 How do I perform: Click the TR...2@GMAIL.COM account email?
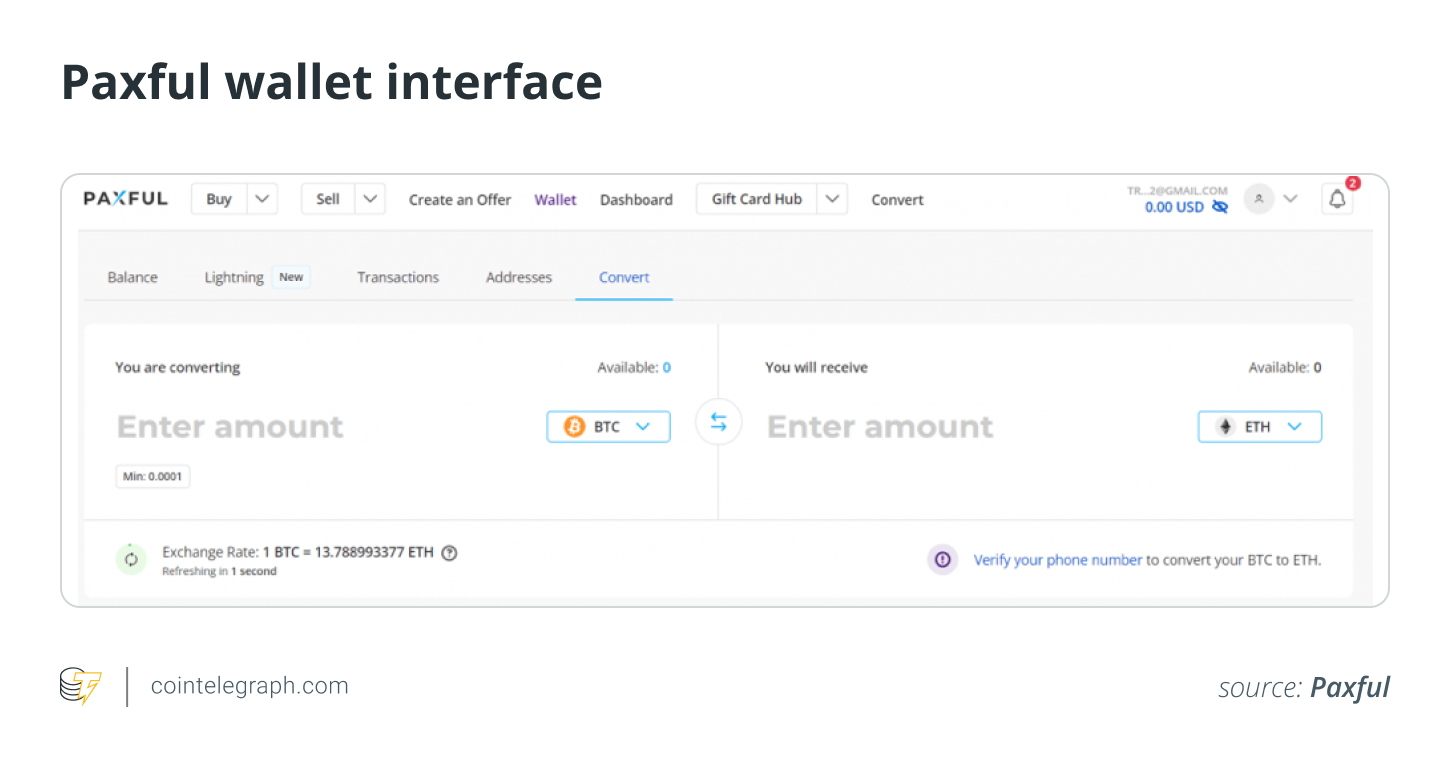coord(1177,190)
